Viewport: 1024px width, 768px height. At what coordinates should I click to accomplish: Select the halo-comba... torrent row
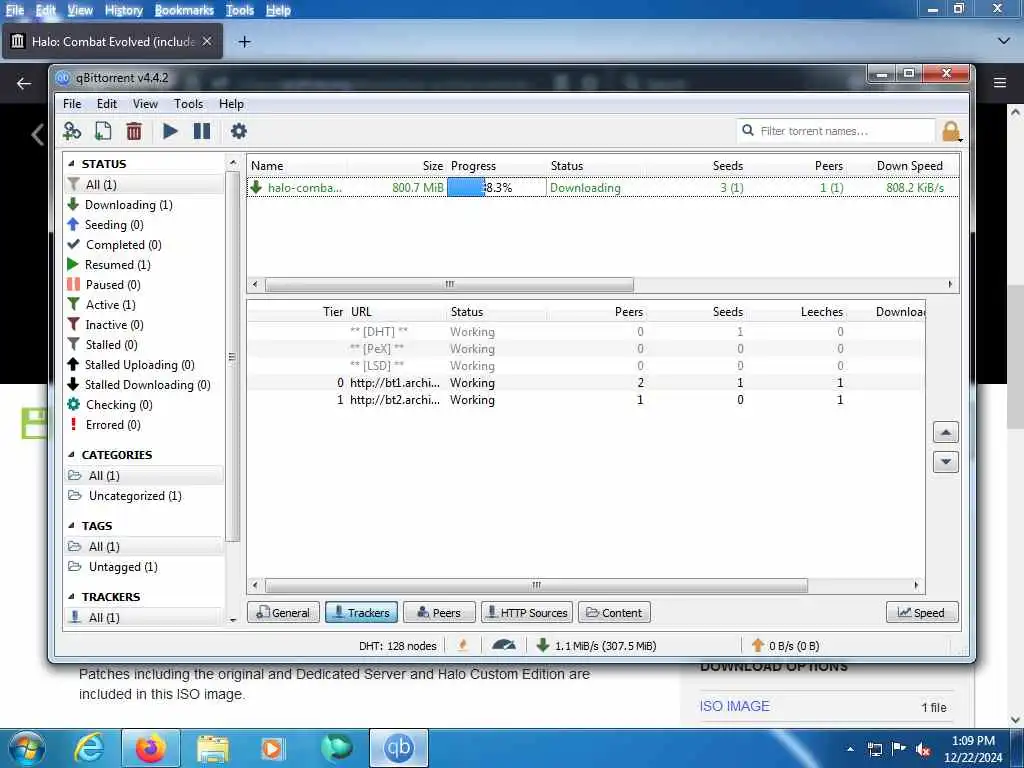click(x=603, y=187)
